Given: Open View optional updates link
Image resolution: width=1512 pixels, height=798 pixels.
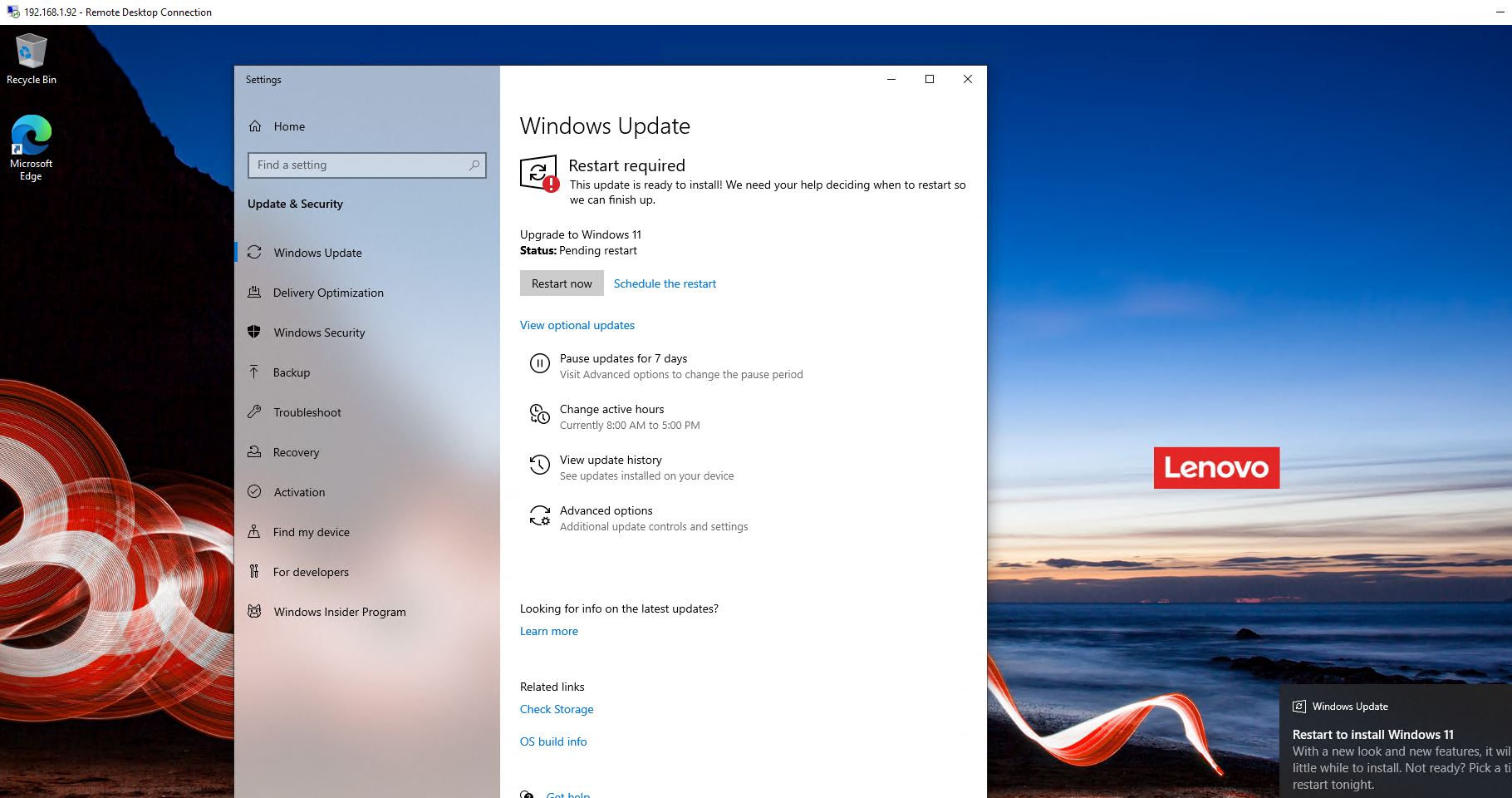Looking at the screenshot, I should click(577, 325).
